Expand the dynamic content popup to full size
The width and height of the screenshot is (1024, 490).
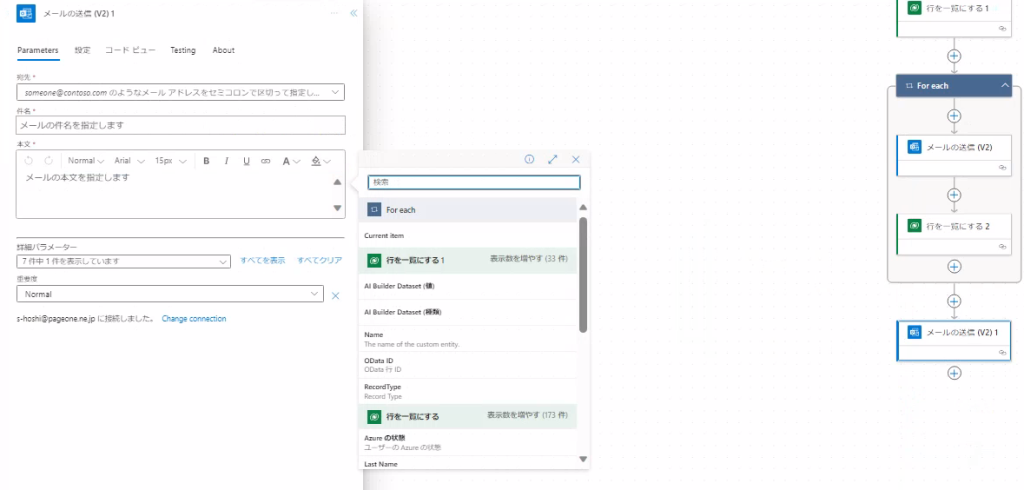point(553,159)
